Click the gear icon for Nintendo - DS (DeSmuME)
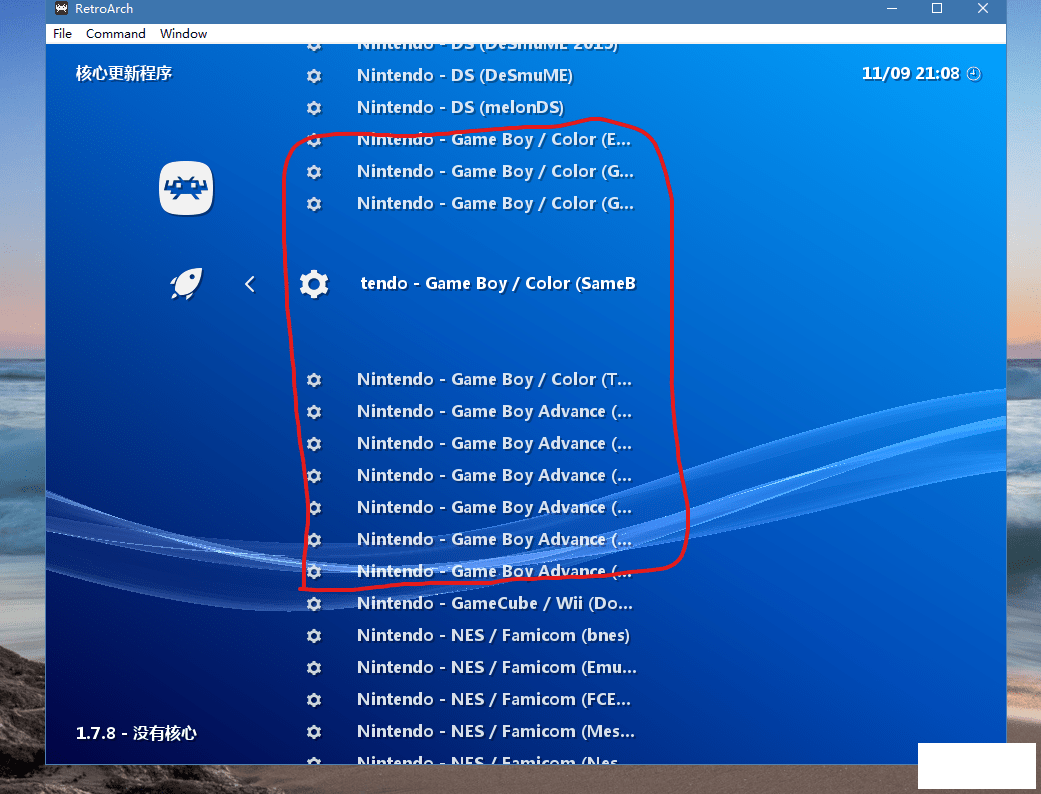Viewport: 1041px width, 794px height. (x=314, y=76)
